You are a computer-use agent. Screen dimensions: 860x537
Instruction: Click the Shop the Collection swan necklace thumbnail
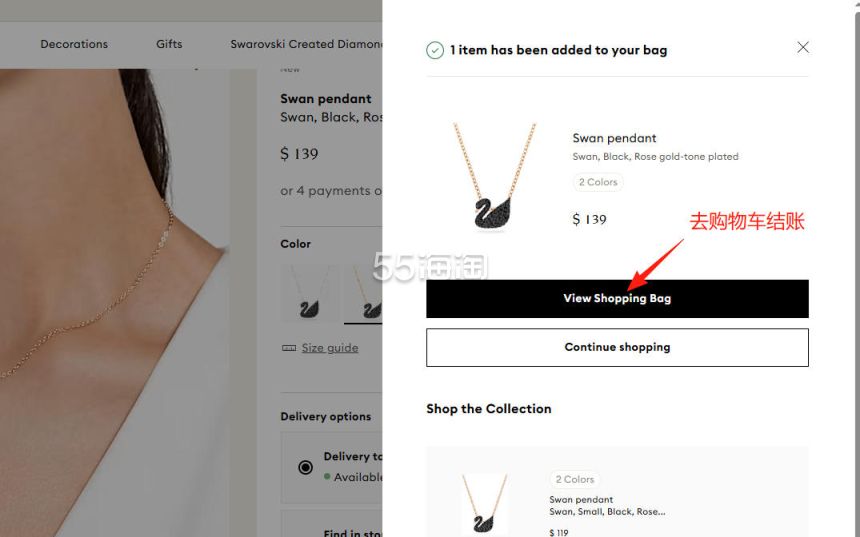485,504
